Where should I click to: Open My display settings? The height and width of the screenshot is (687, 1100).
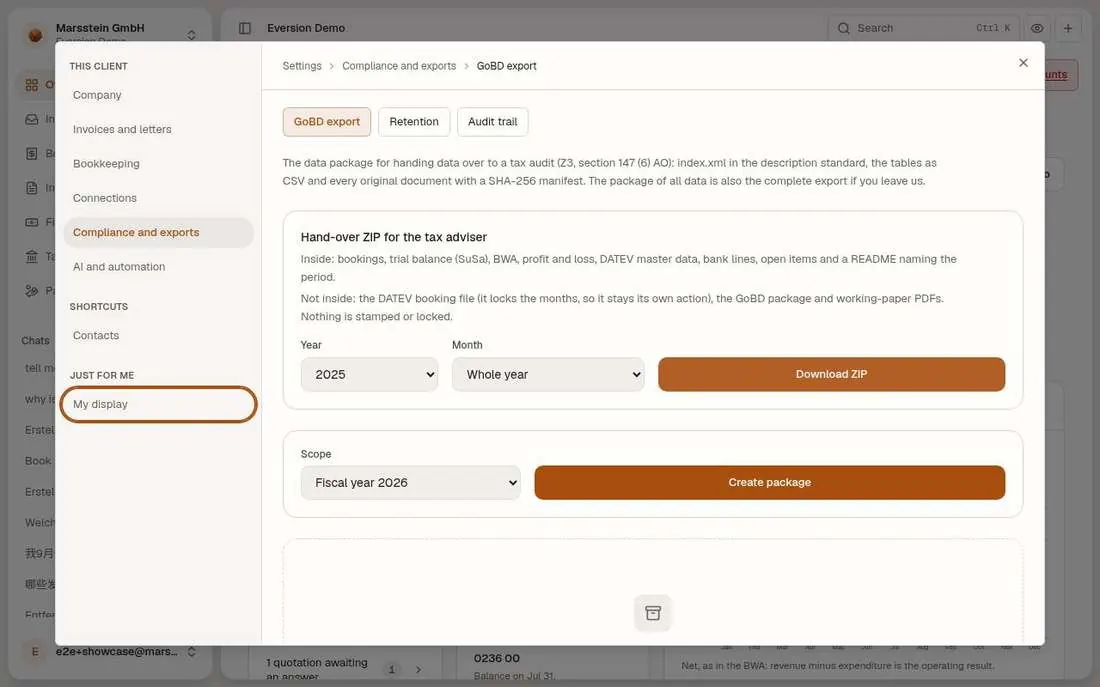click(x=159, y=404)
